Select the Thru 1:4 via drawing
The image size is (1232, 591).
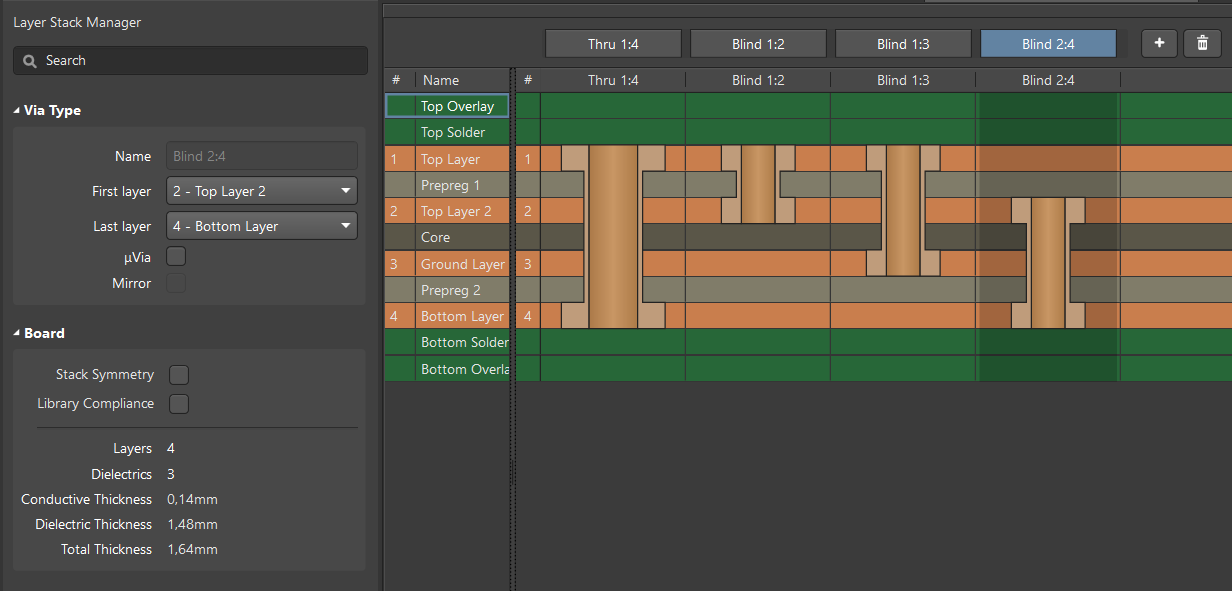613,237
